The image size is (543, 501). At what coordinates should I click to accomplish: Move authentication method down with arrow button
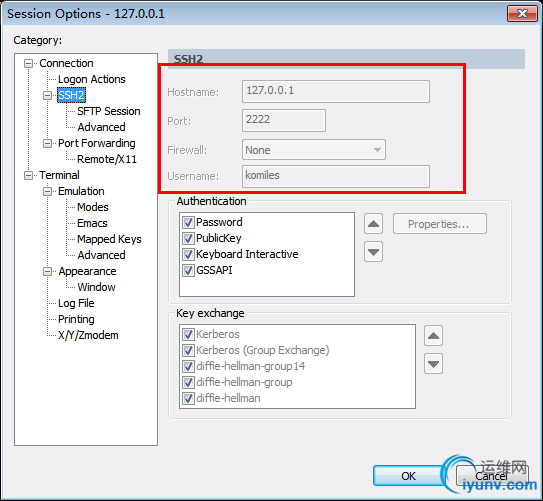pyautogui.click(x=373, y=252)
